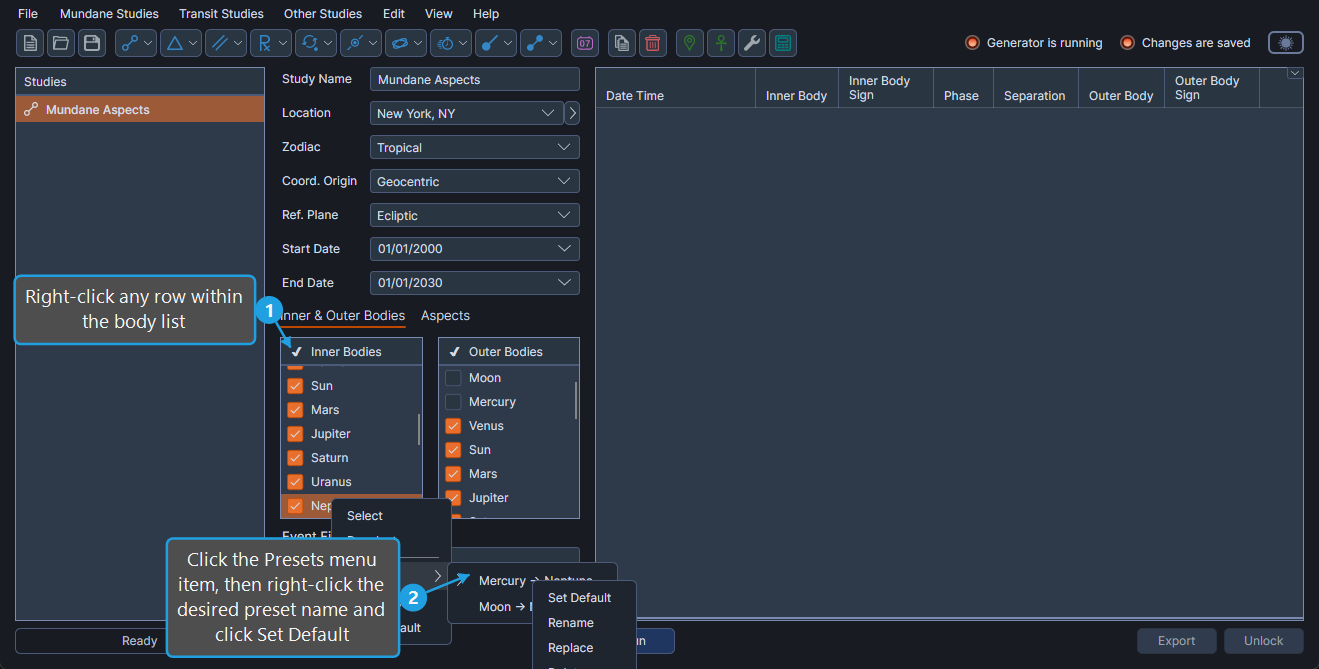Uncheck Mars in the Inner Bodies list
This screenshot has width=1319, height=669.
pos(295,410)
